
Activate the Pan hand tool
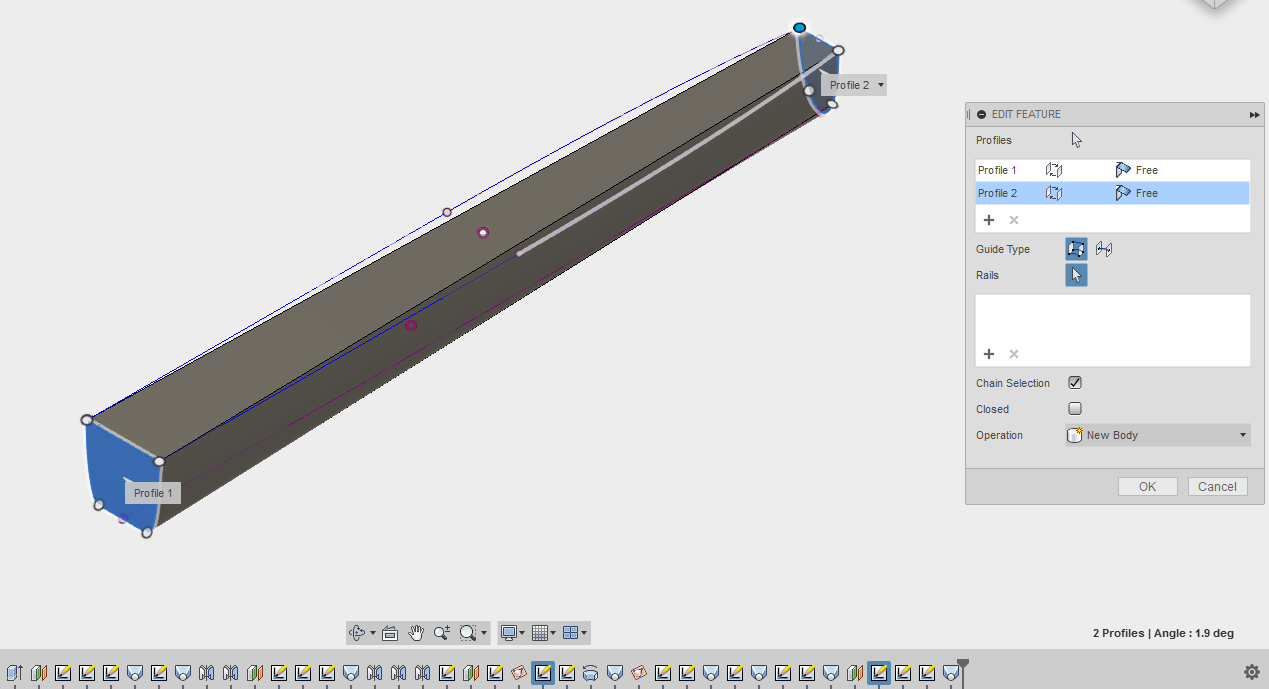(416, 633)
